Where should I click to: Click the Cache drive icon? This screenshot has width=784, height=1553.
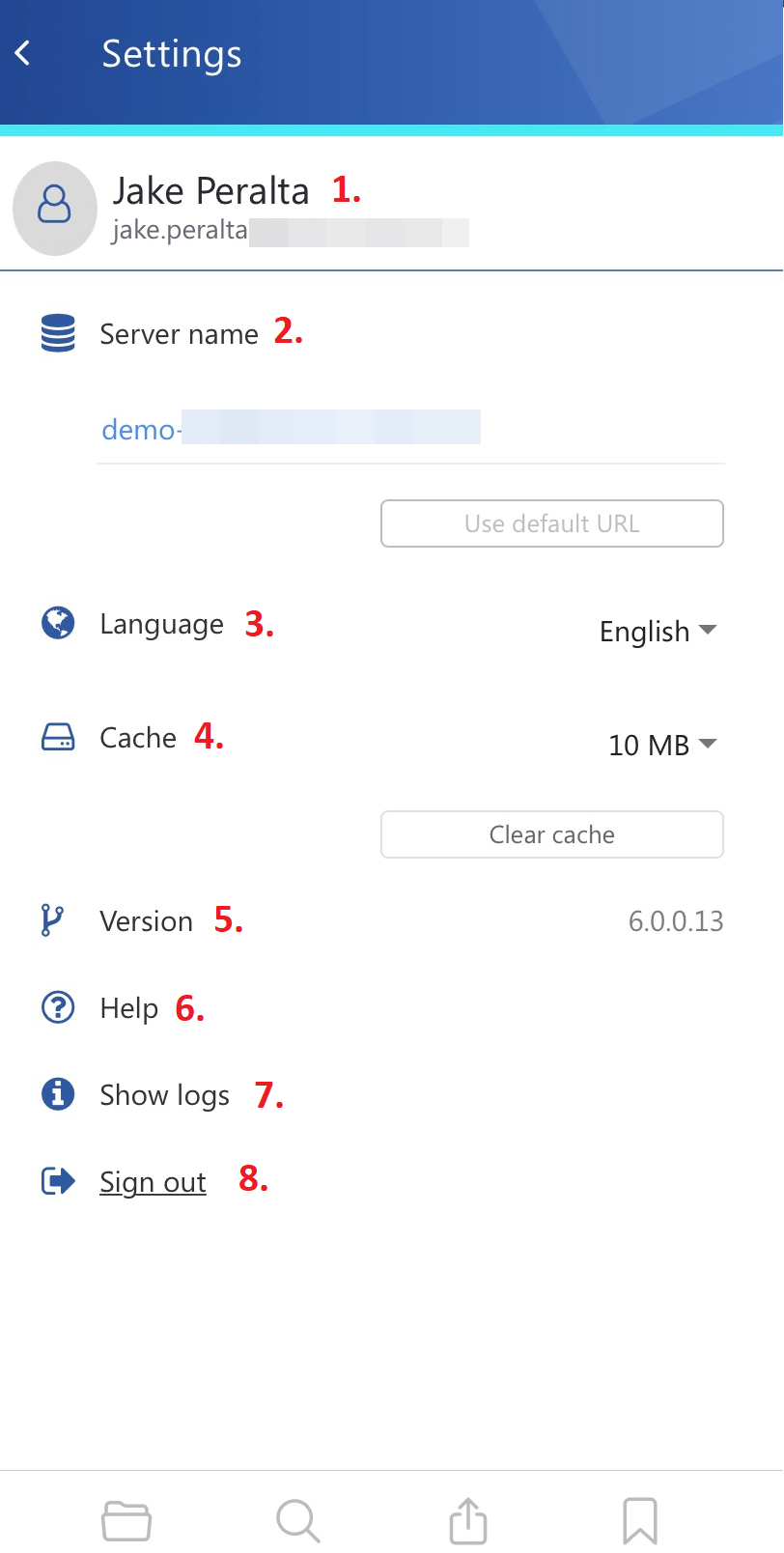tap(58, 738)
